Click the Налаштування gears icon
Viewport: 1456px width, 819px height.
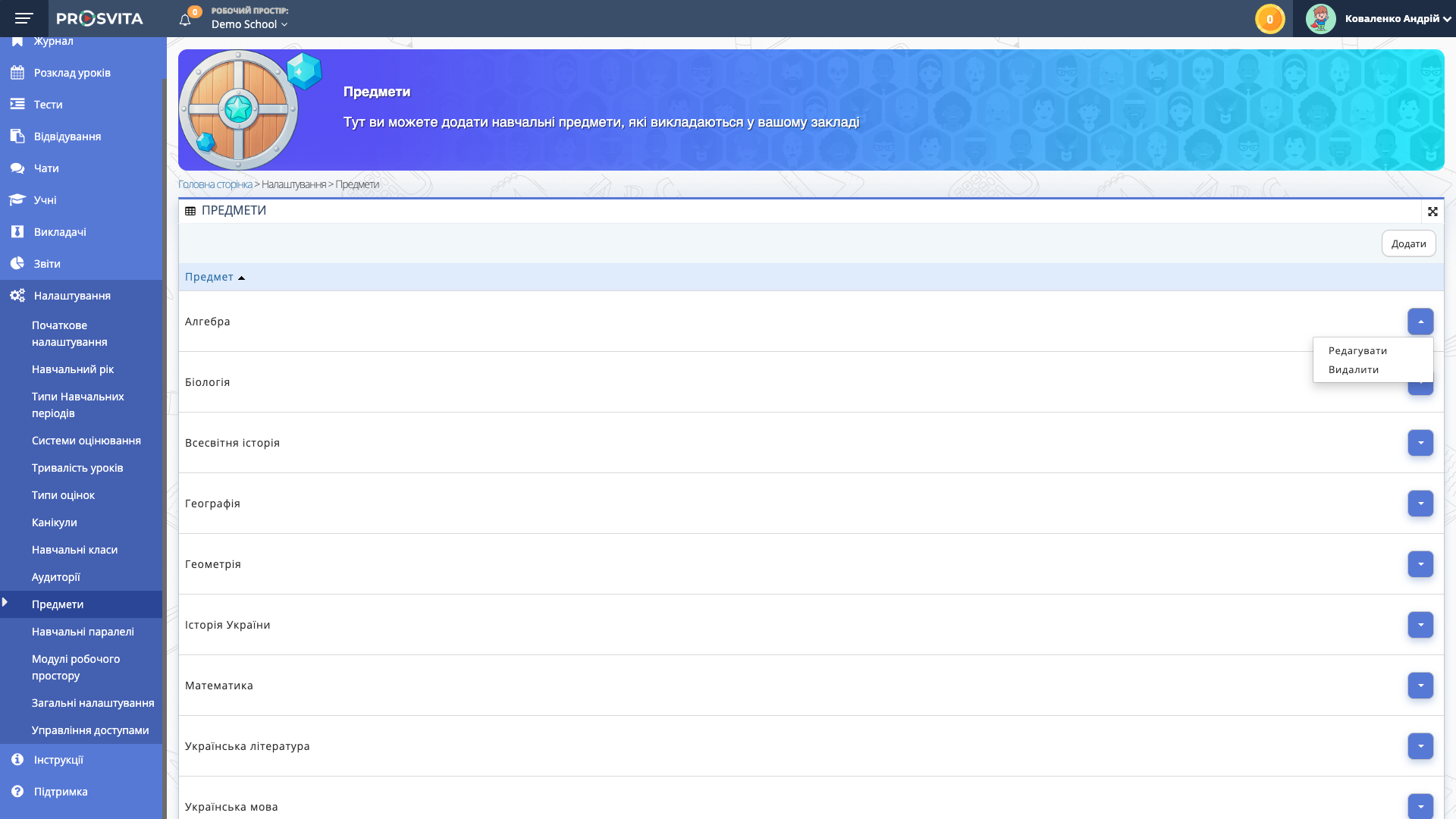[17, 296]
